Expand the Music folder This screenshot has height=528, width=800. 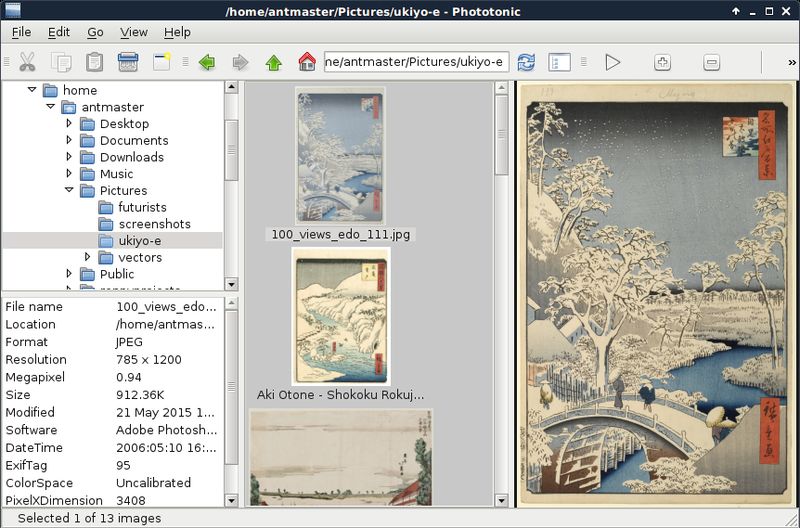click(x=69, y=173)
